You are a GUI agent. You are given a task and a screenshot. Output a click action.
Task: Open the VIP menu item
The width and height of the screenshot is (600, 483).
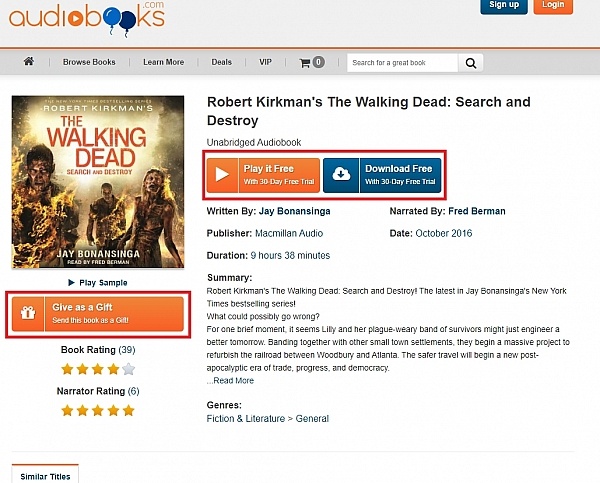[x=265, y=62]
